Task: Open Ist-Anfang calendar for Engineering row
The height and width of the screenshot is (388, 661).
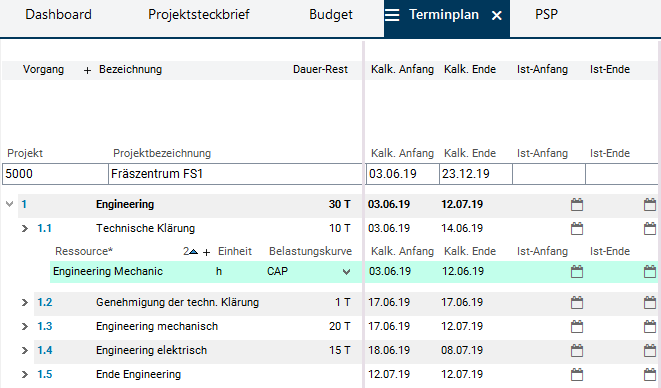Action: 577,205
